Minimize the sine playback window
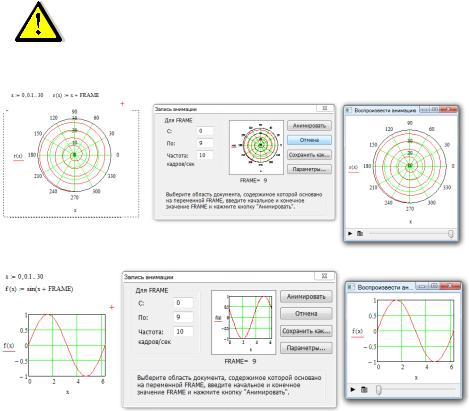 tap(421, 286)
